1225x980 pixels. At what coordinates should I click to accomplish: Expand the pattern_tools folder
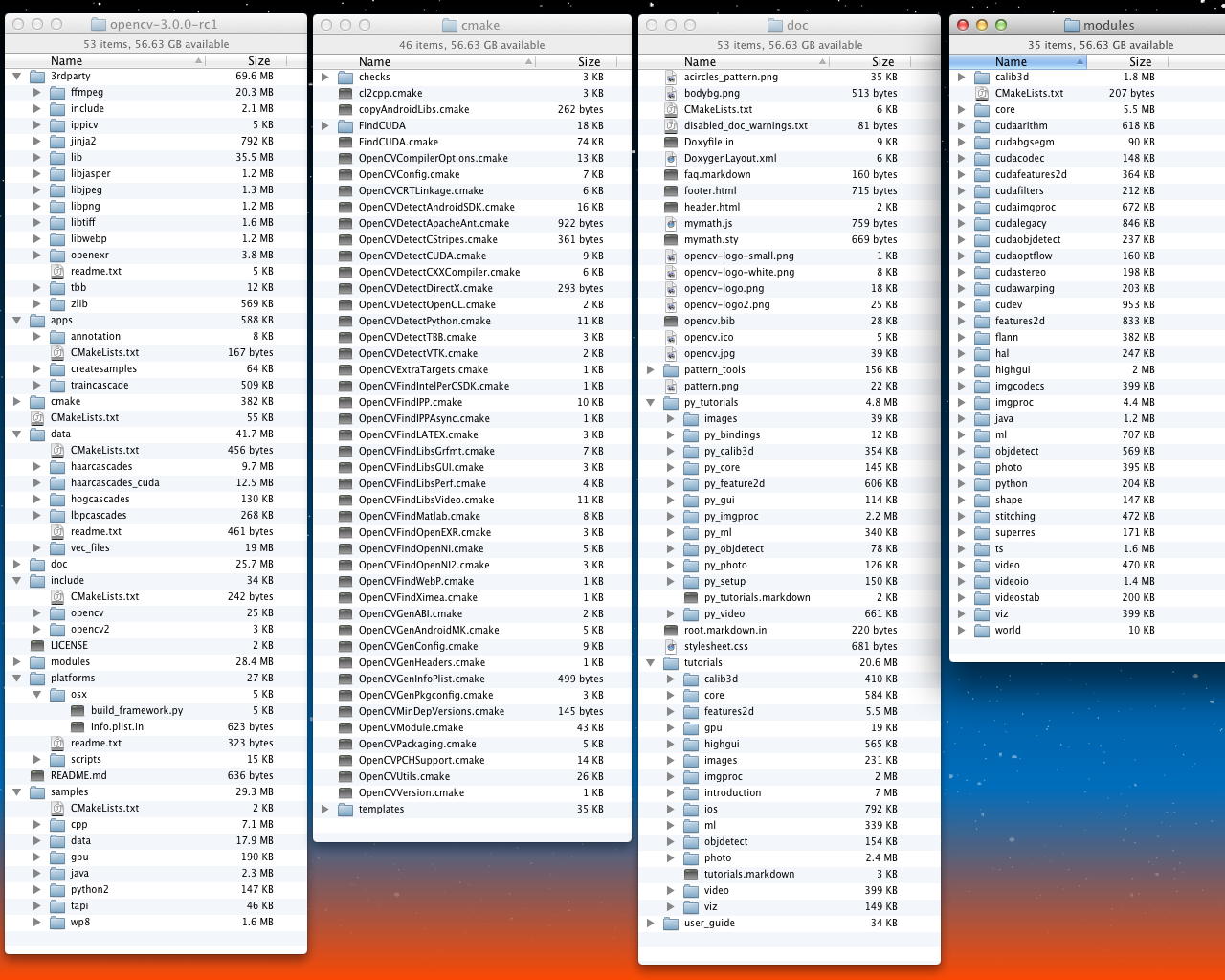click(651, 370)
